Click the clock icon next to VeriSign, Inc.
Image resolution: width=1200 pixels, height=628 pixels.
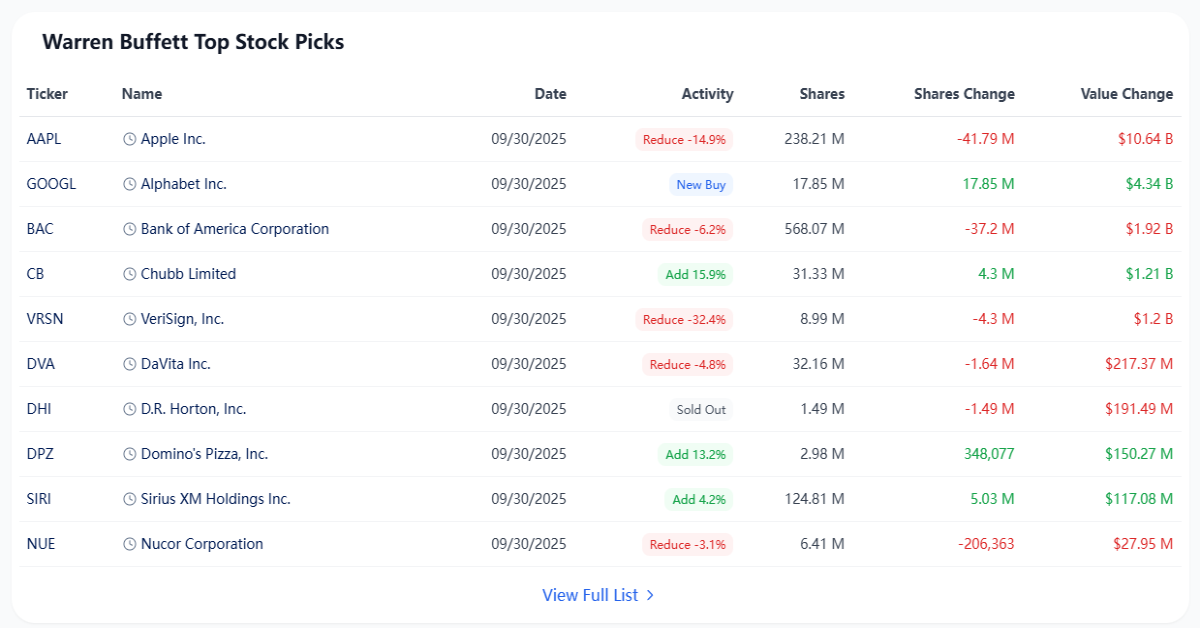[x=129, y=319]
